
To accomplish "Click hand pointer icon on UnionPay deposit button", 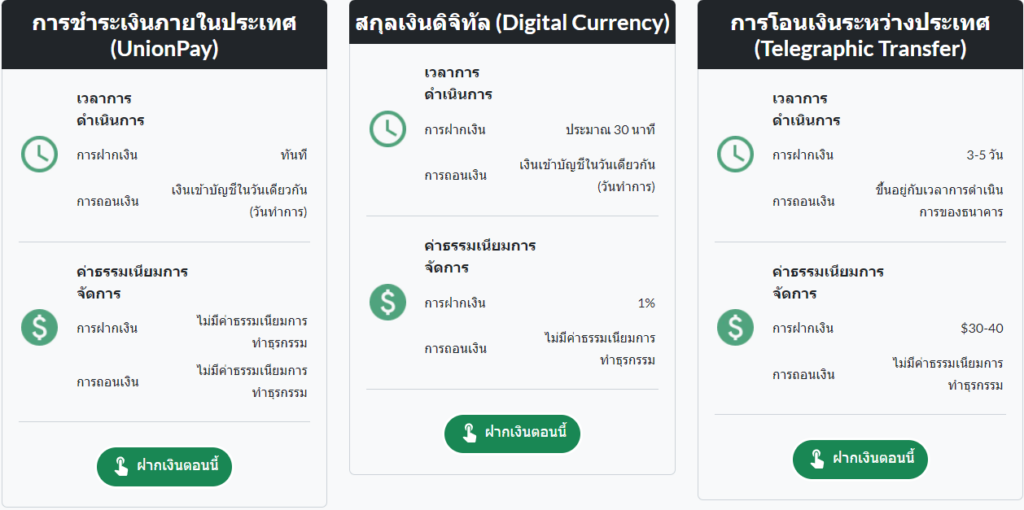I will click(x=121, y=467).
